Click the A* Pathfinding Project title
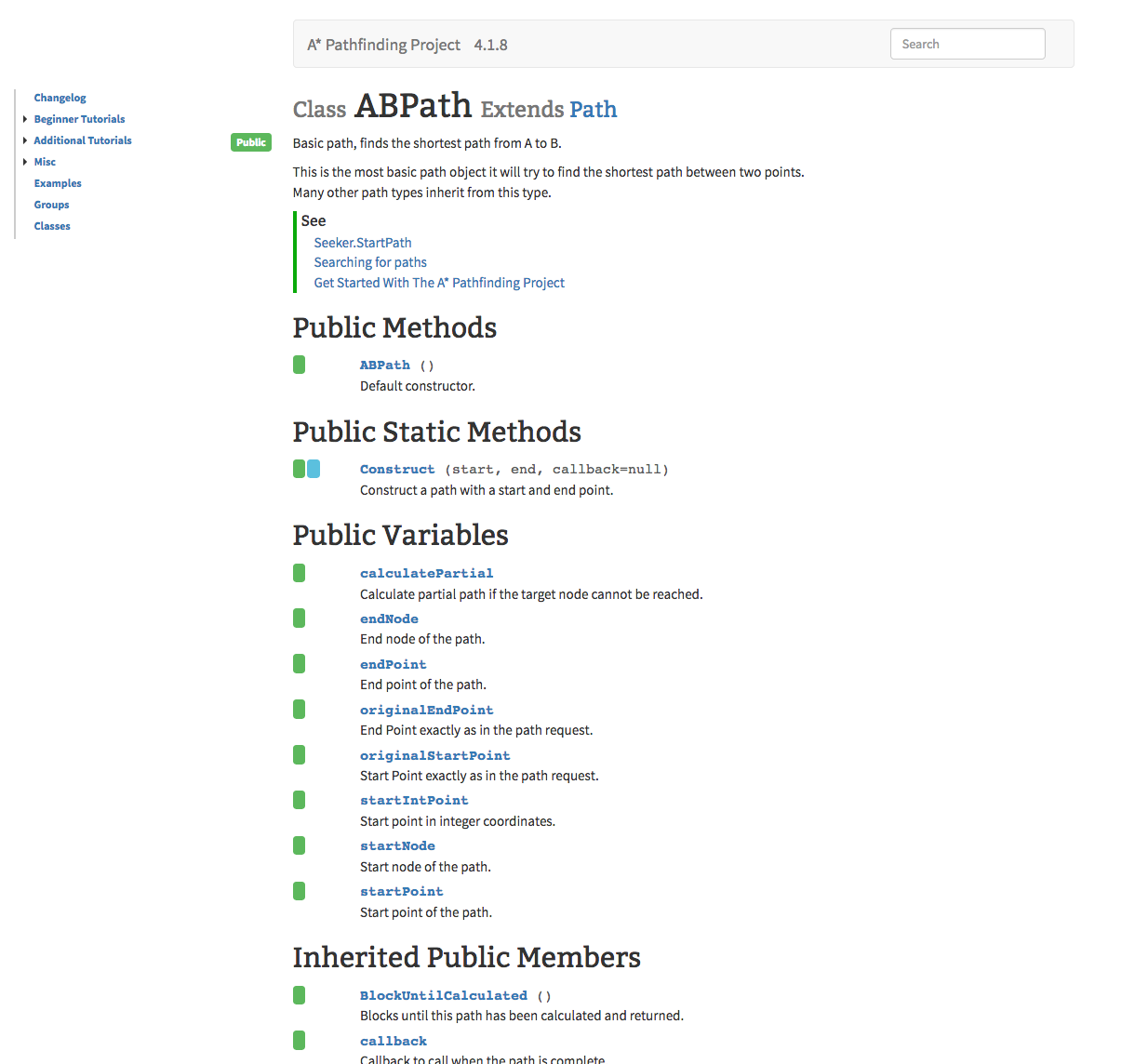 383,45
